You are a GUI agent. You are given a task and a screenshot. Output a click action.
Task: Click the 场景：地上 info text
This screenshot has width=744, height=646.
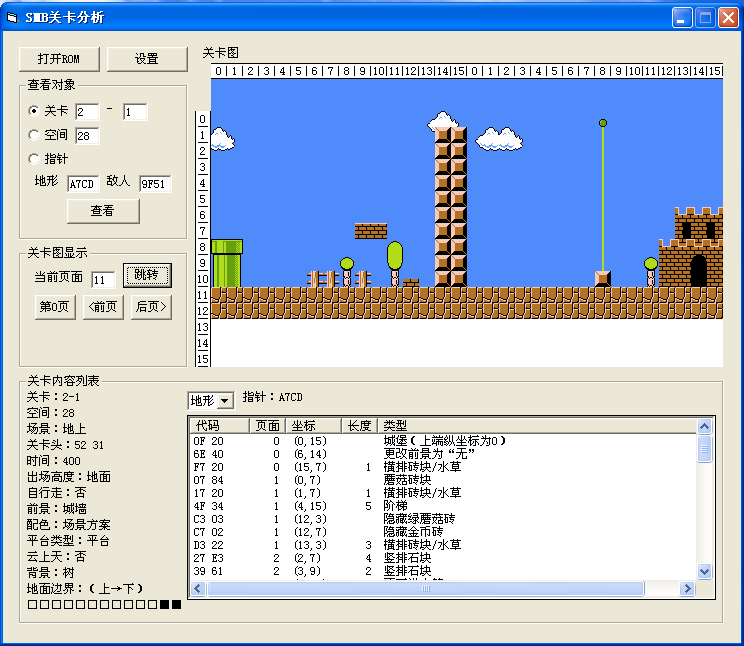[56, 429]
